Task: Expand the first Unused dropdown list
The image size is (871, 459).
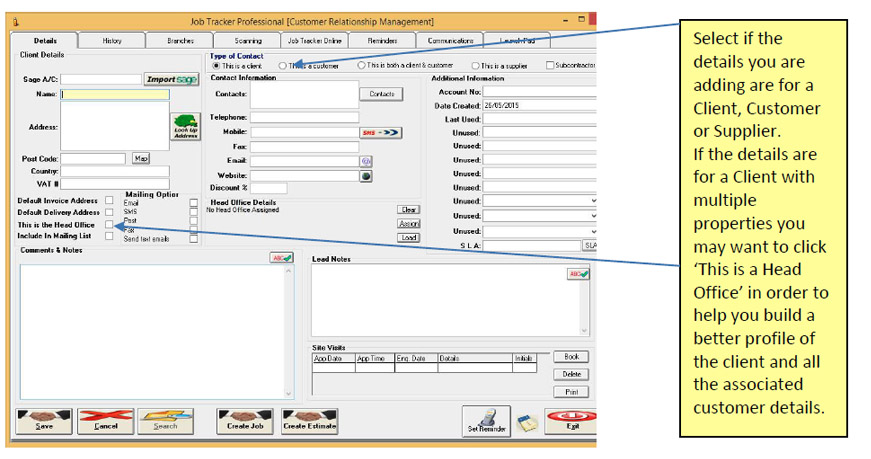Action: pyautogui.click(x=593, y=201)
